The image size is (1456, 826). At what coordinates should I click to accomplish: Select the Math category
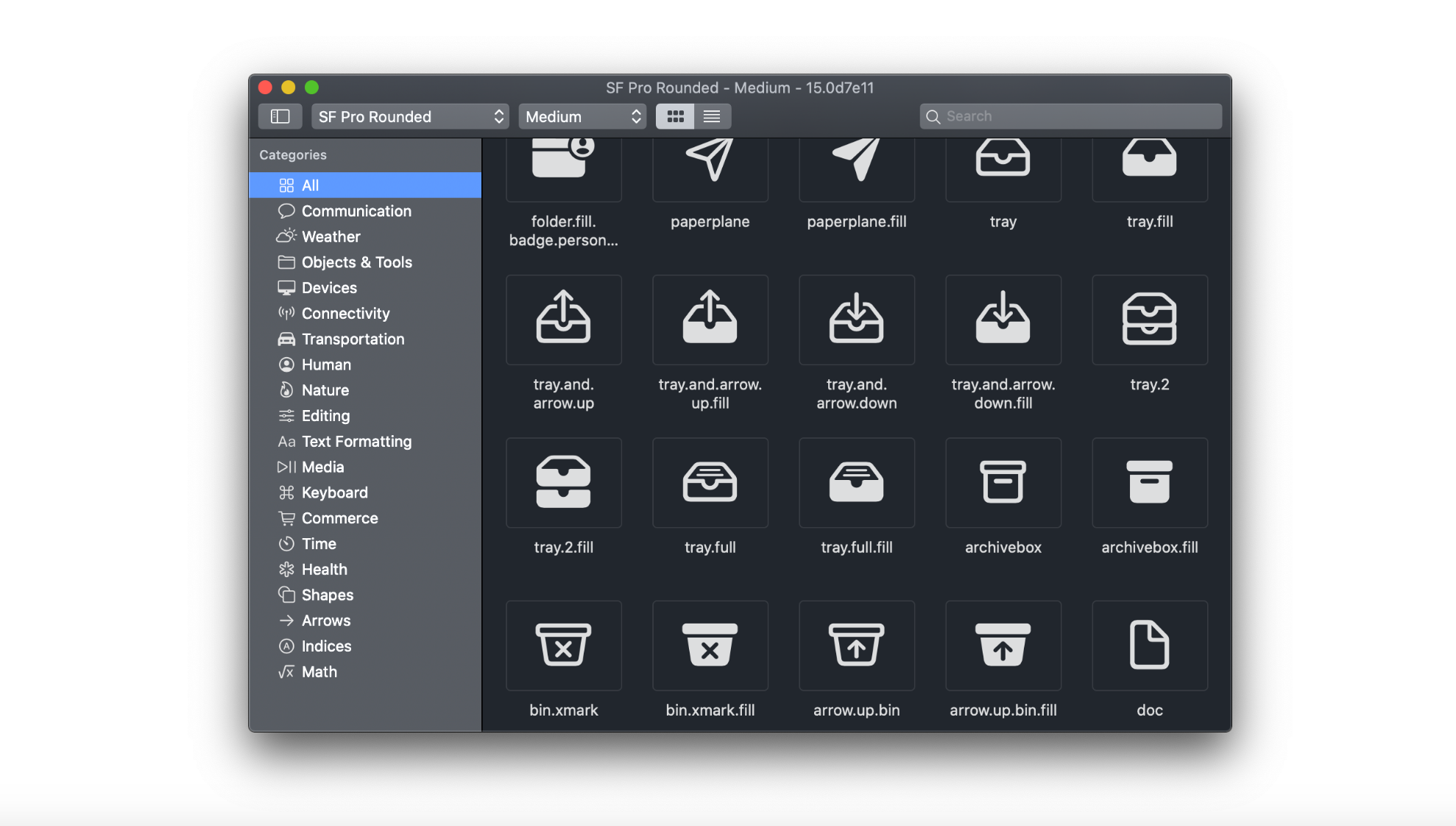365,672
